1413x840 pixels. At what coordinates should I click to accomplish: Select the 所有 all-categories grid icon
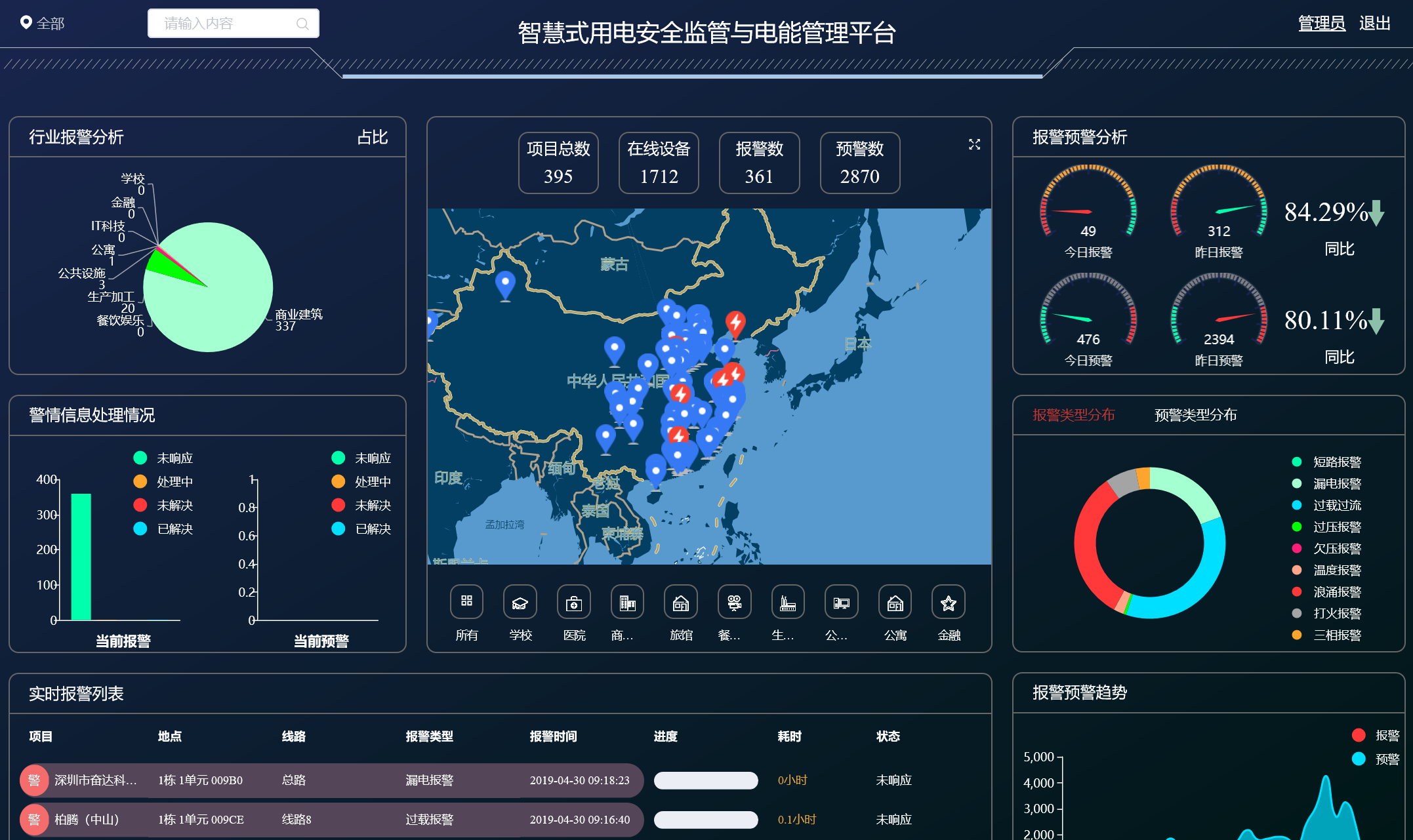[x=466, y=602]
